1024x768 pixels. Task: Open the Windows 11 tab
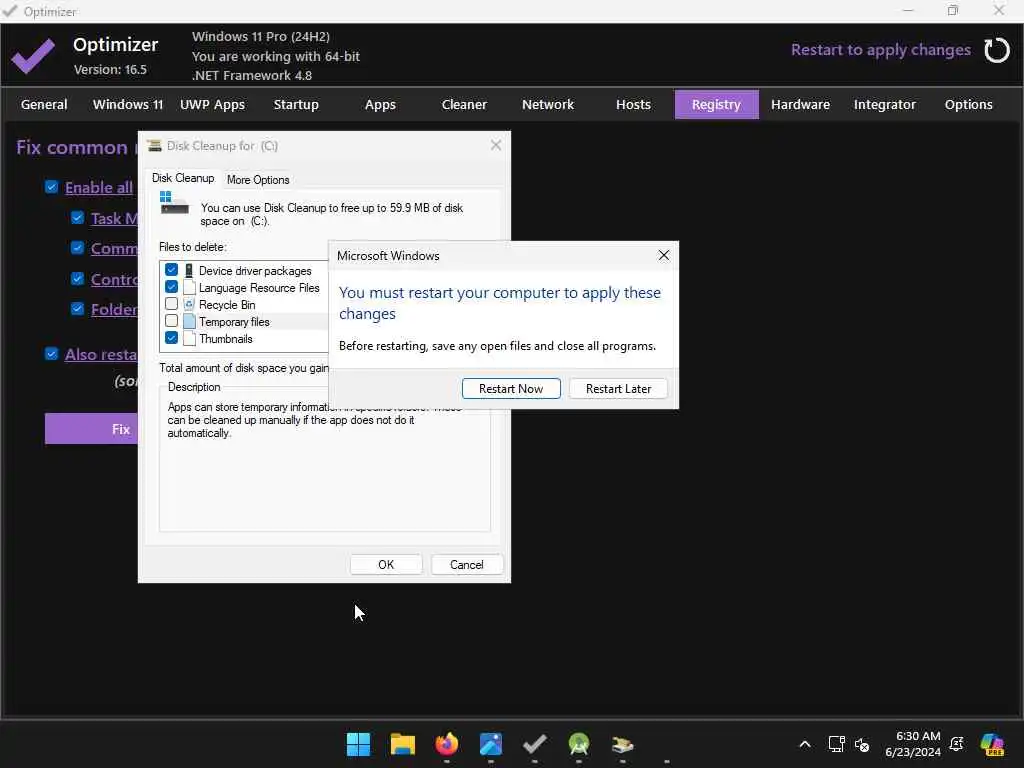(128, 104)
